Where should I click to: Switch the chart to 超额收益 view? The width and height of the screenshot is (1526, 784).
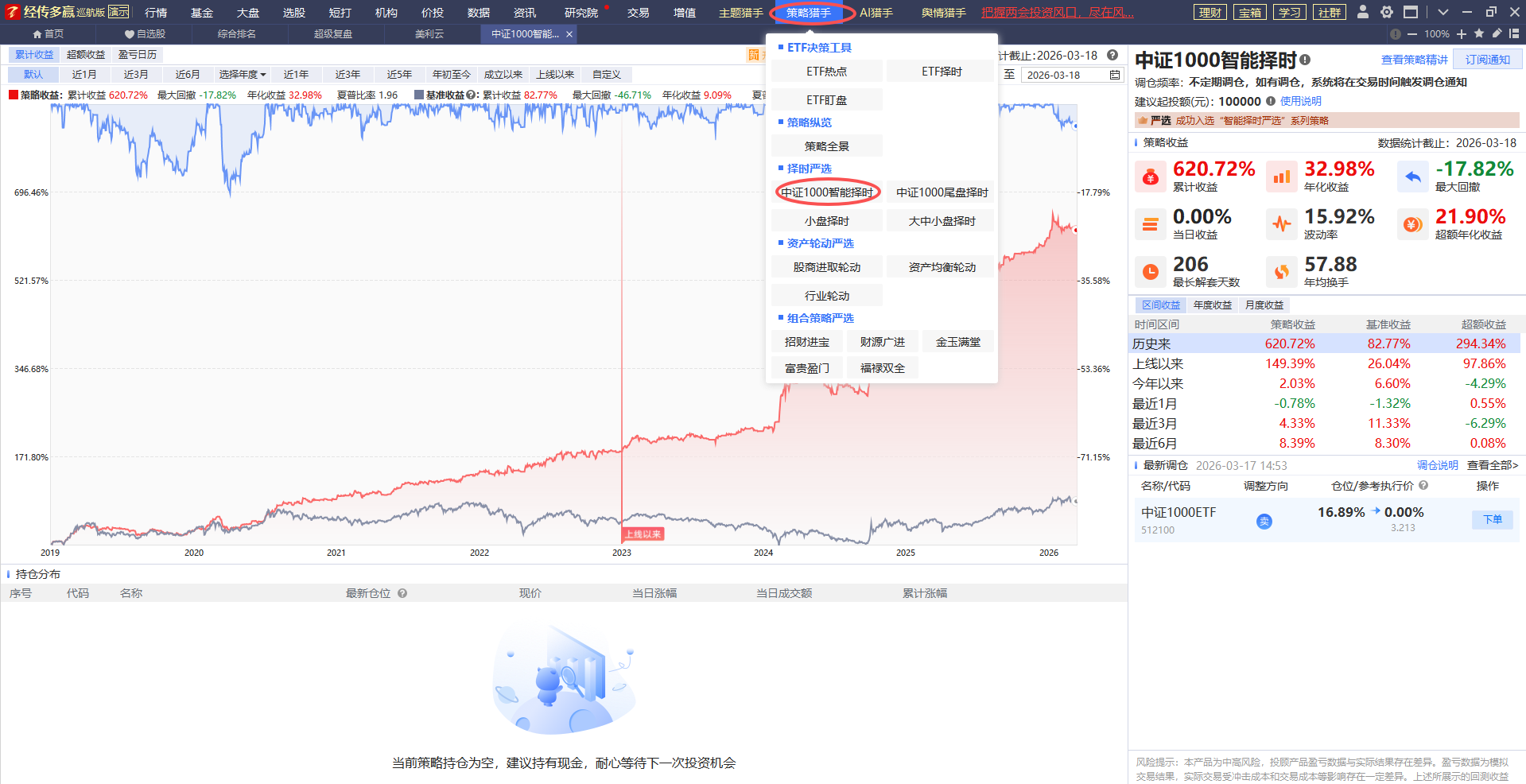point(86,55)
